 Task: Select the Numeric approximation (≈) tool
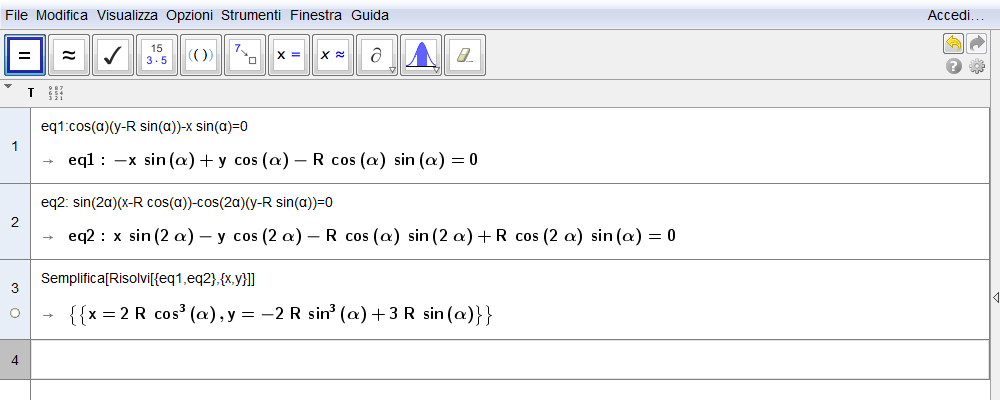pos(69,55)
